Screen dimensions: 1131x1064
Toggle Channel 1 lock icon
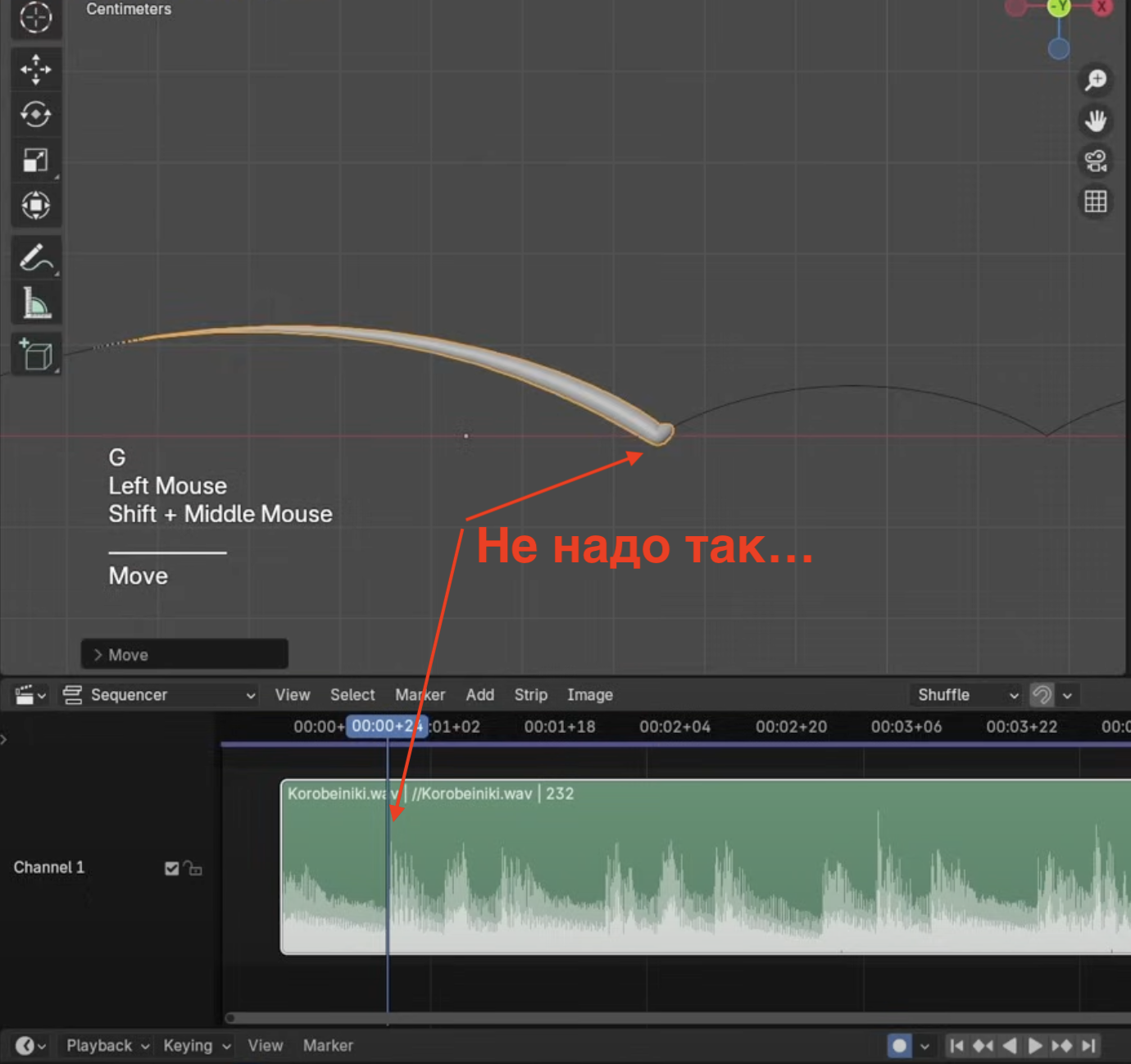coord(193,868)
